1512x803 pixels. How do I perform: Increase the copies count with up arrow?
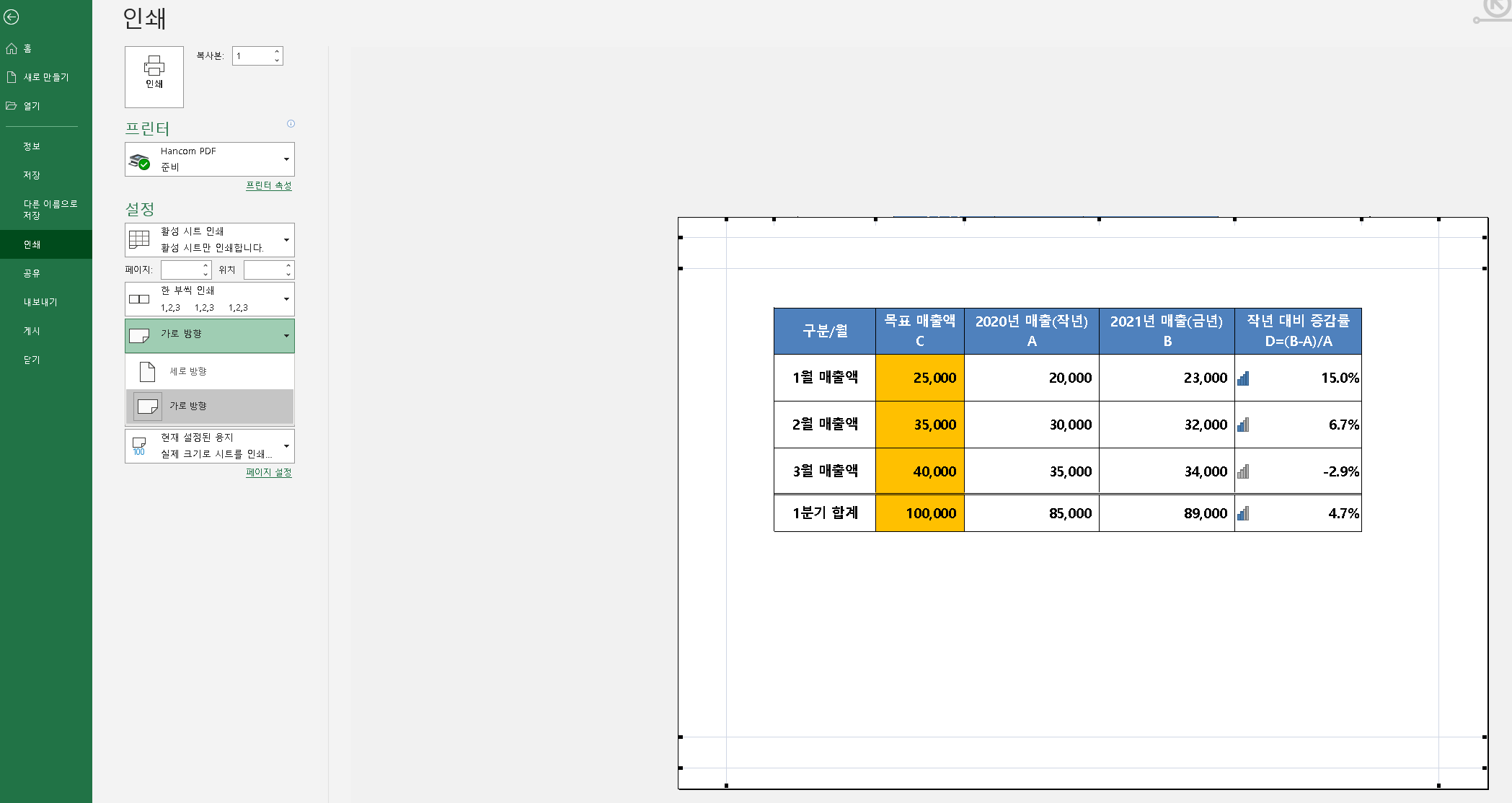[x=277, y=51]
